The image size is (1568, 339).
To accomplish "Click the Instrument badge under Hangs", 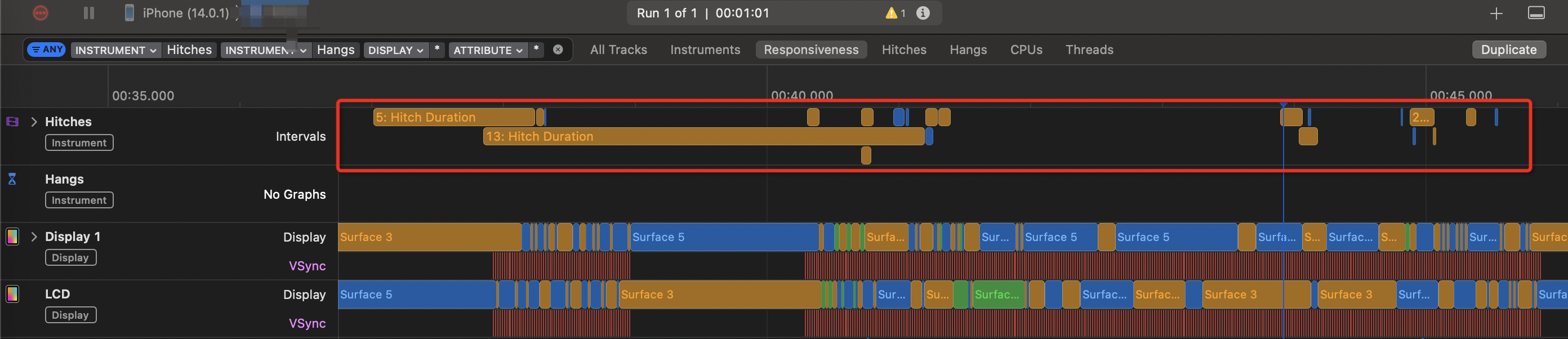I will click(x=79, y=200).
